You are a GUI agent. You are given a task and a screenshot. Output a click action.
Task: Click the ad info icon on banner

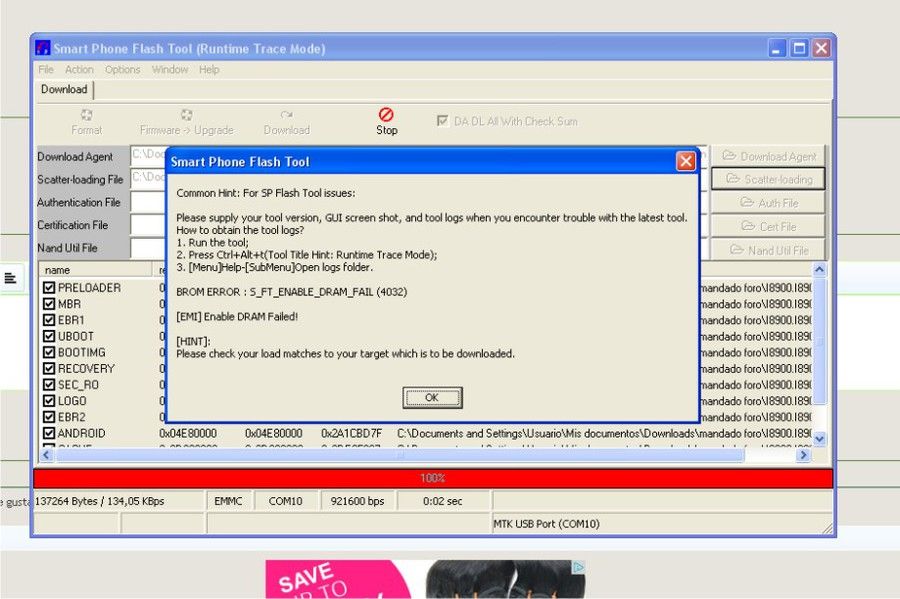pos(579,567)
